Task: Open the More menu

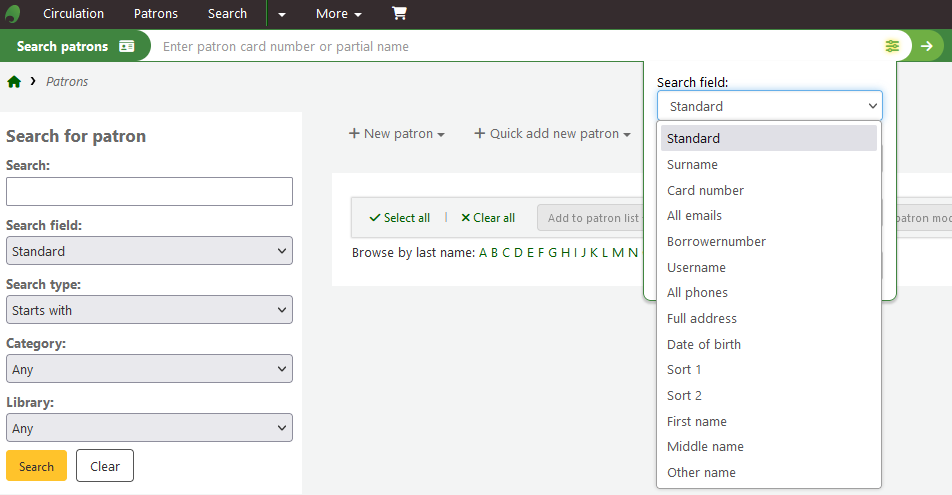Action: (x=338, y=14)
